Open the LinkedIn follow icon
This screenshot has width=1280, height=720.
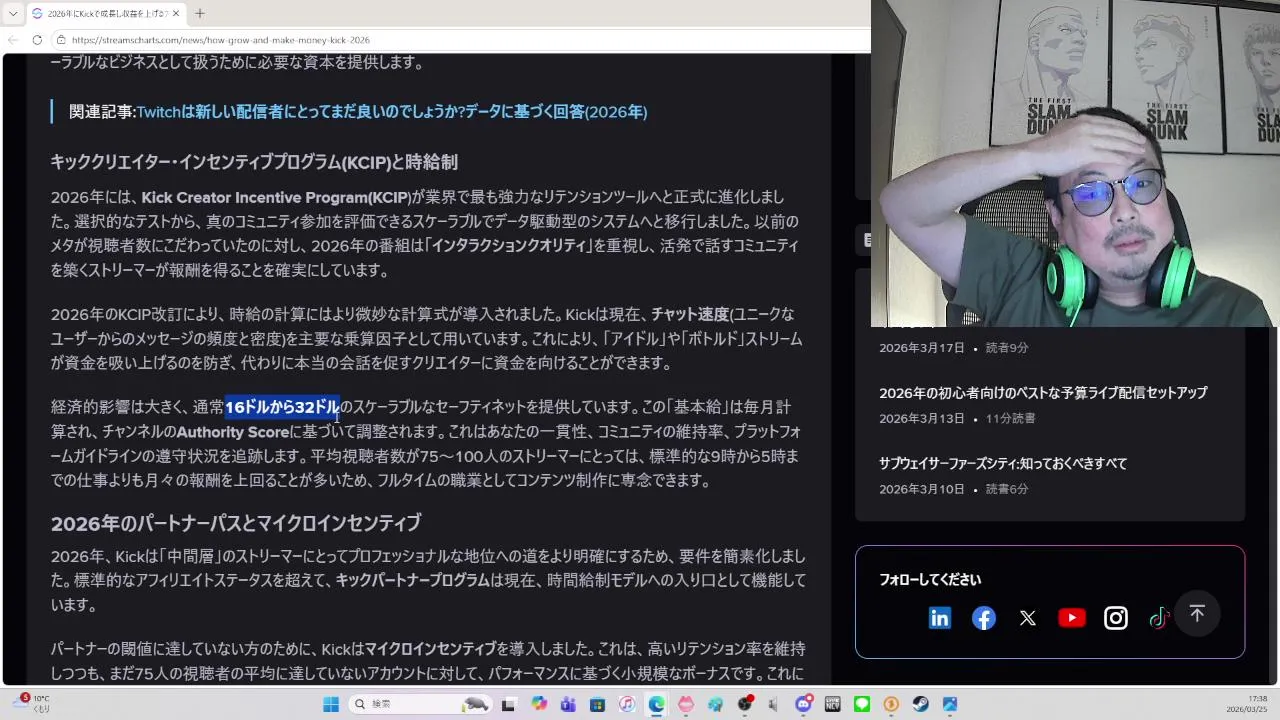click(x=940, y=618)
